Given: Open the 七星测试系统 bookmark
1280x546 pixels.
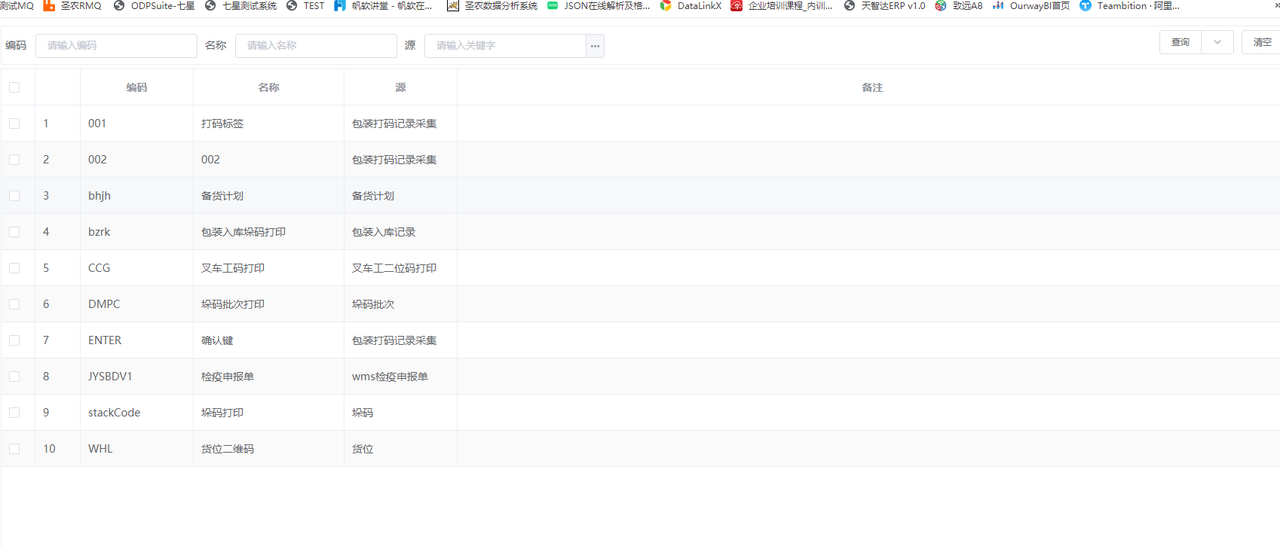Looking at the screenshot, I should pyautogui.click(x=241, y=6).
